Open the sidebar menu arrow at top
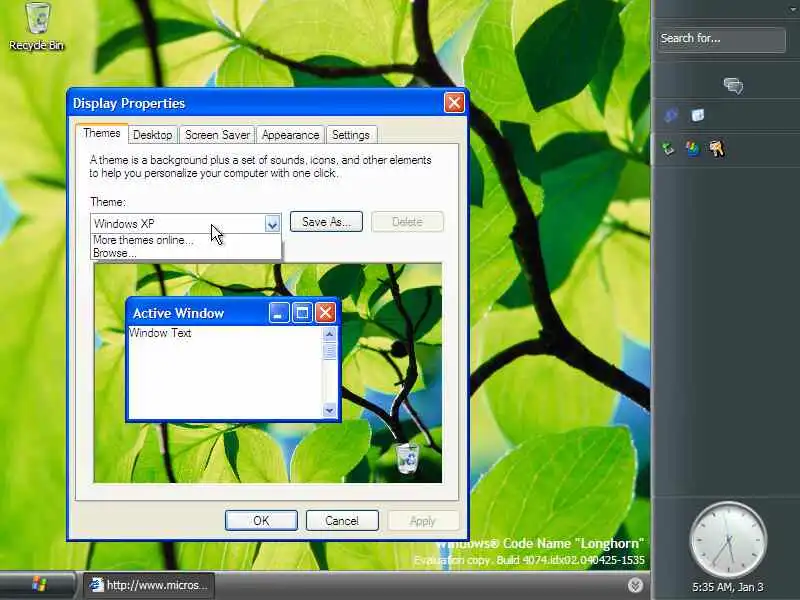 (x=793, y=10)
